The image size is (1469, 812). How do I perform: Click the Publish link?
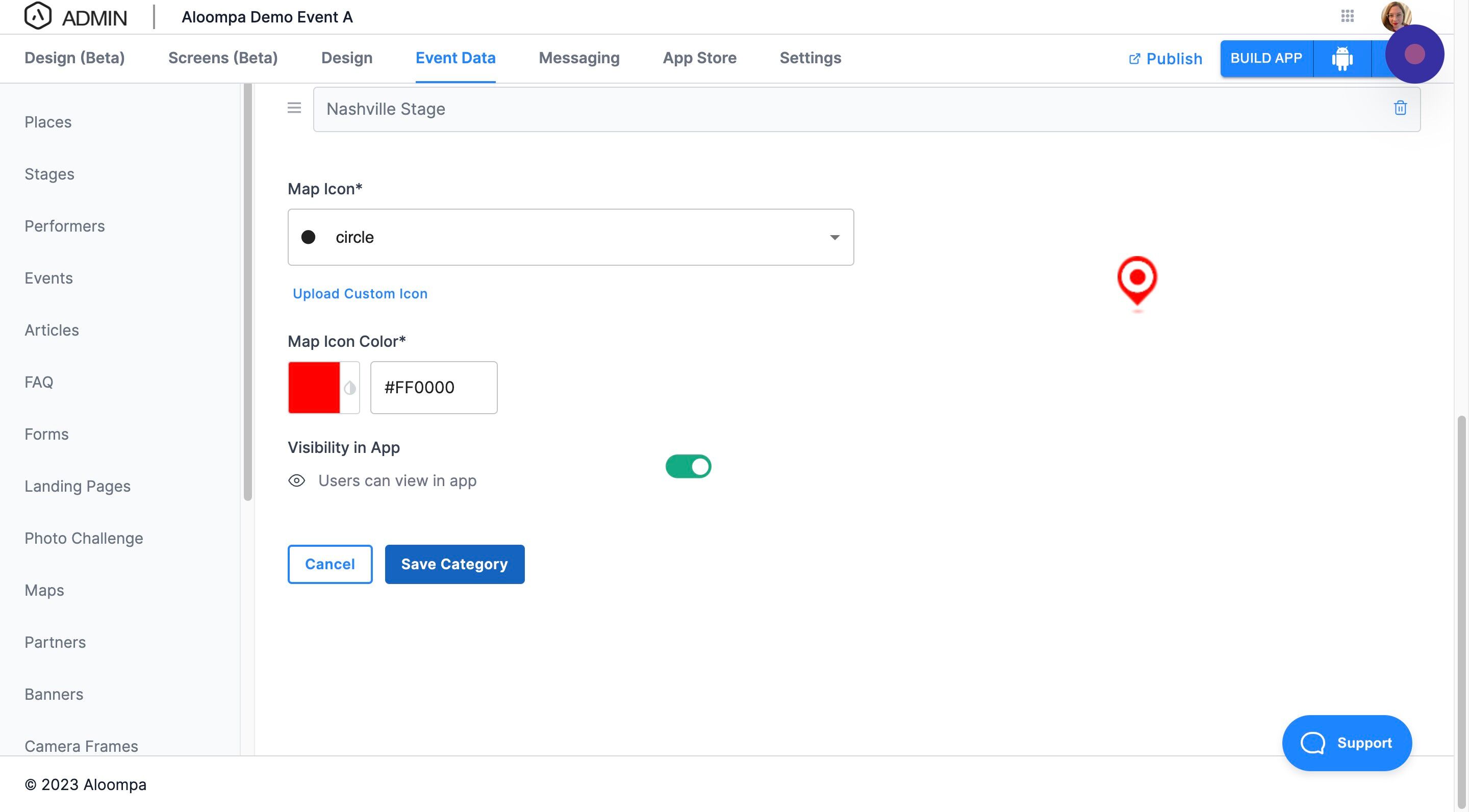(1165, 58)
